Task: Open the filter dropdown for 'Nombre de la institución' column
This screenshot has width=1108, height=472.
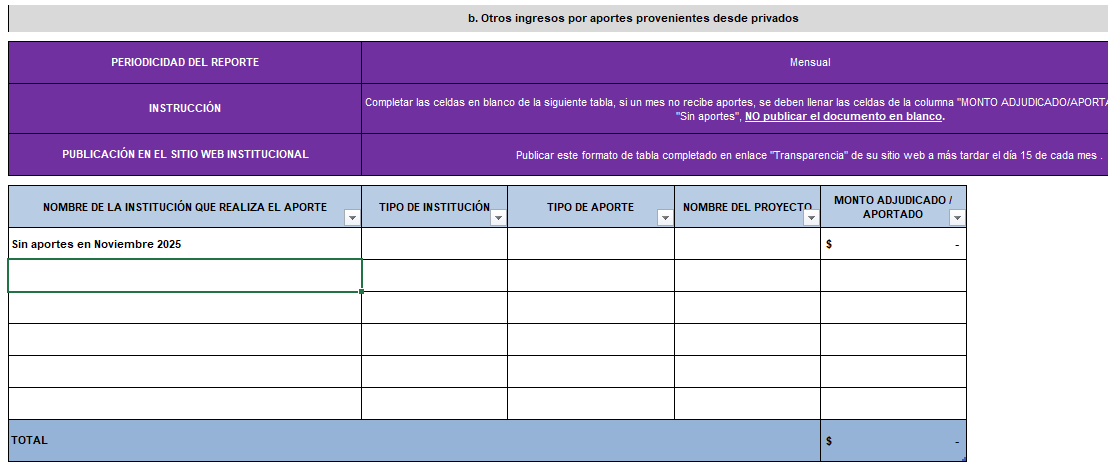Action: [x=351, y=217]
